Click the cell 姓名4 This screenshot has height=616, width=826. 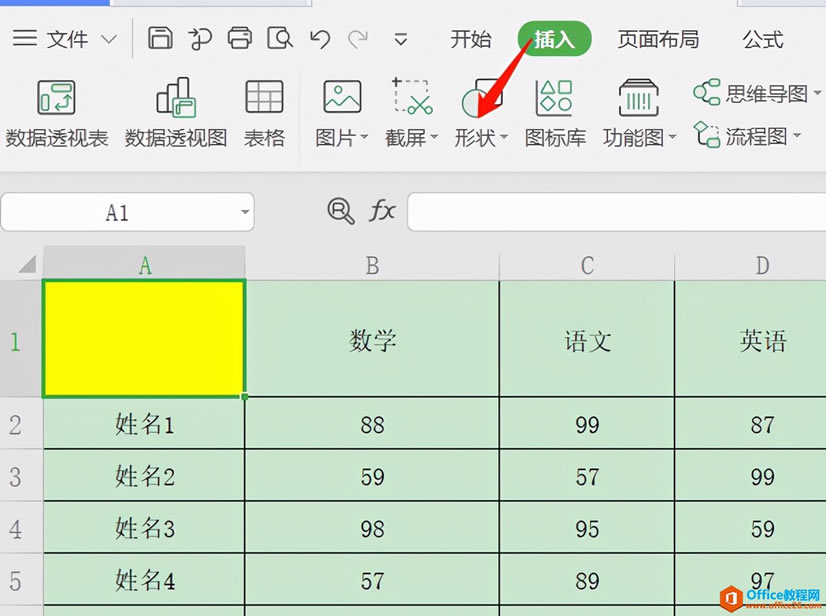point(144,580)
